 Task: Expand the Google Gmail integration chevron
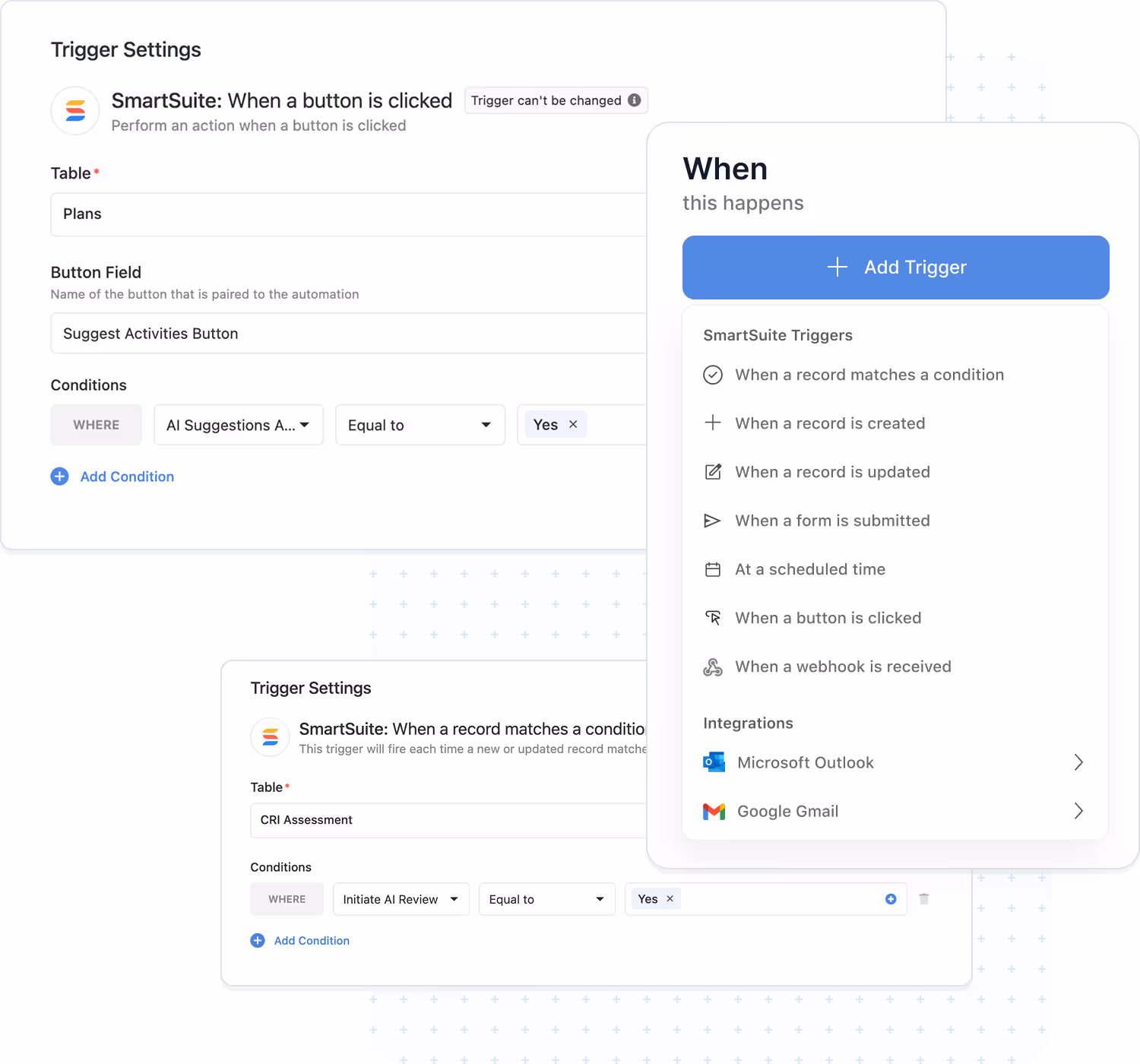(x=1078, y=811)
